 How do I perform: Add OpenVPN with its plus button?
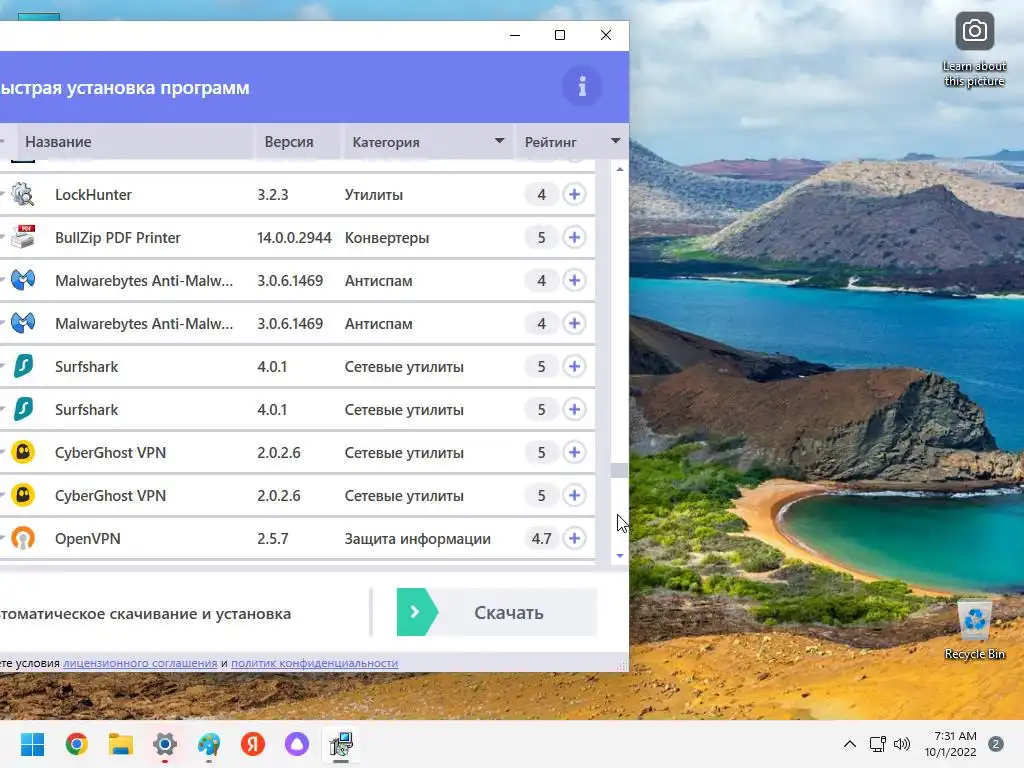[574, 538]
